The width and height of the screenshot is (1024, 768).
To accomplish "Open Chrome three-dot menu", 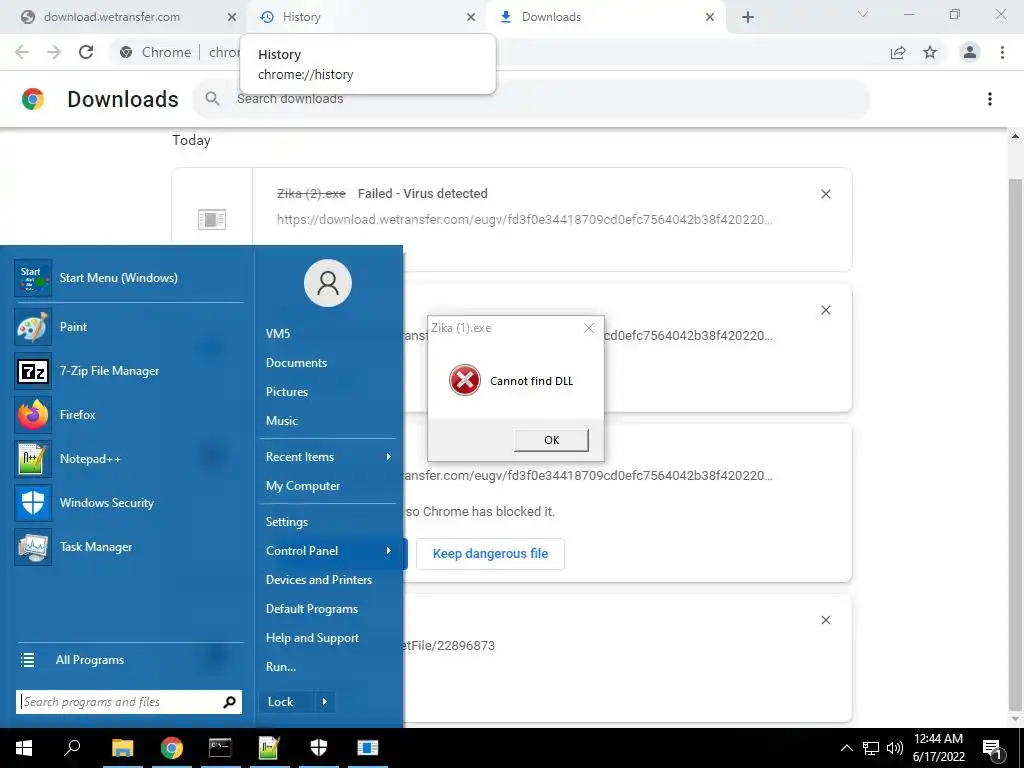I will pos(1002,52).
